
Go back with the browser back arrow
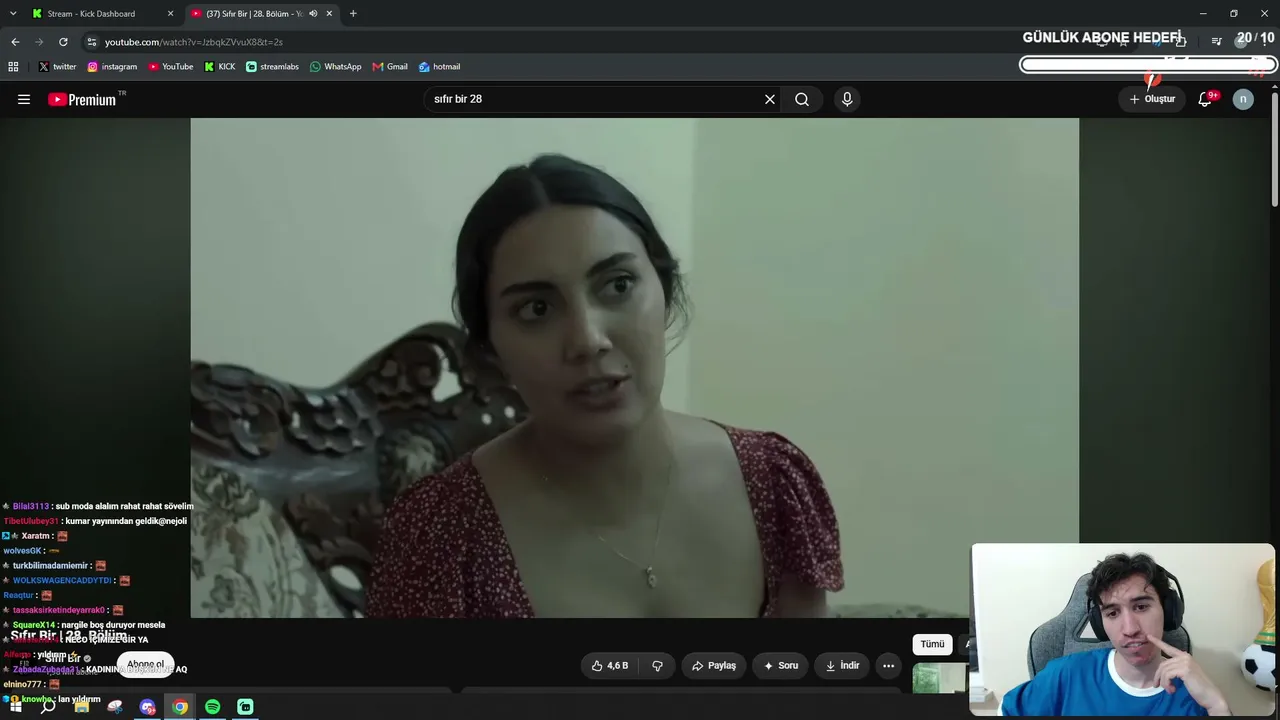[x=15, y=42]
